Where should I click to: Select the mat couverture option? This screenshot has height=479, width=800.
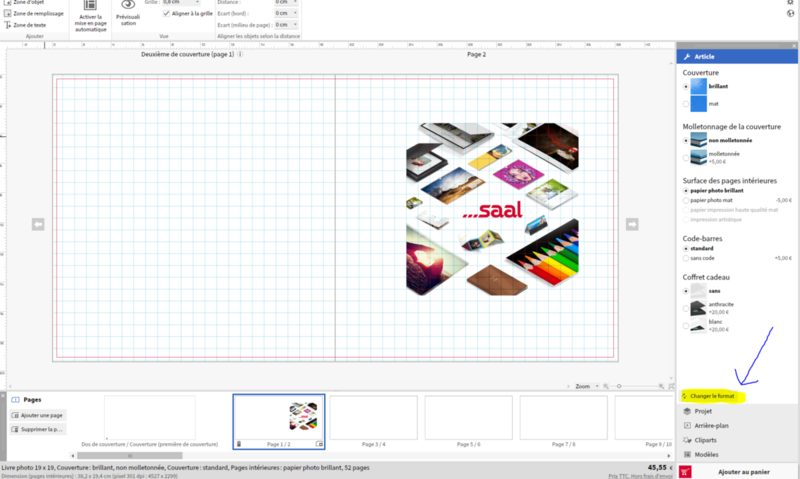[x=686, y=104]
